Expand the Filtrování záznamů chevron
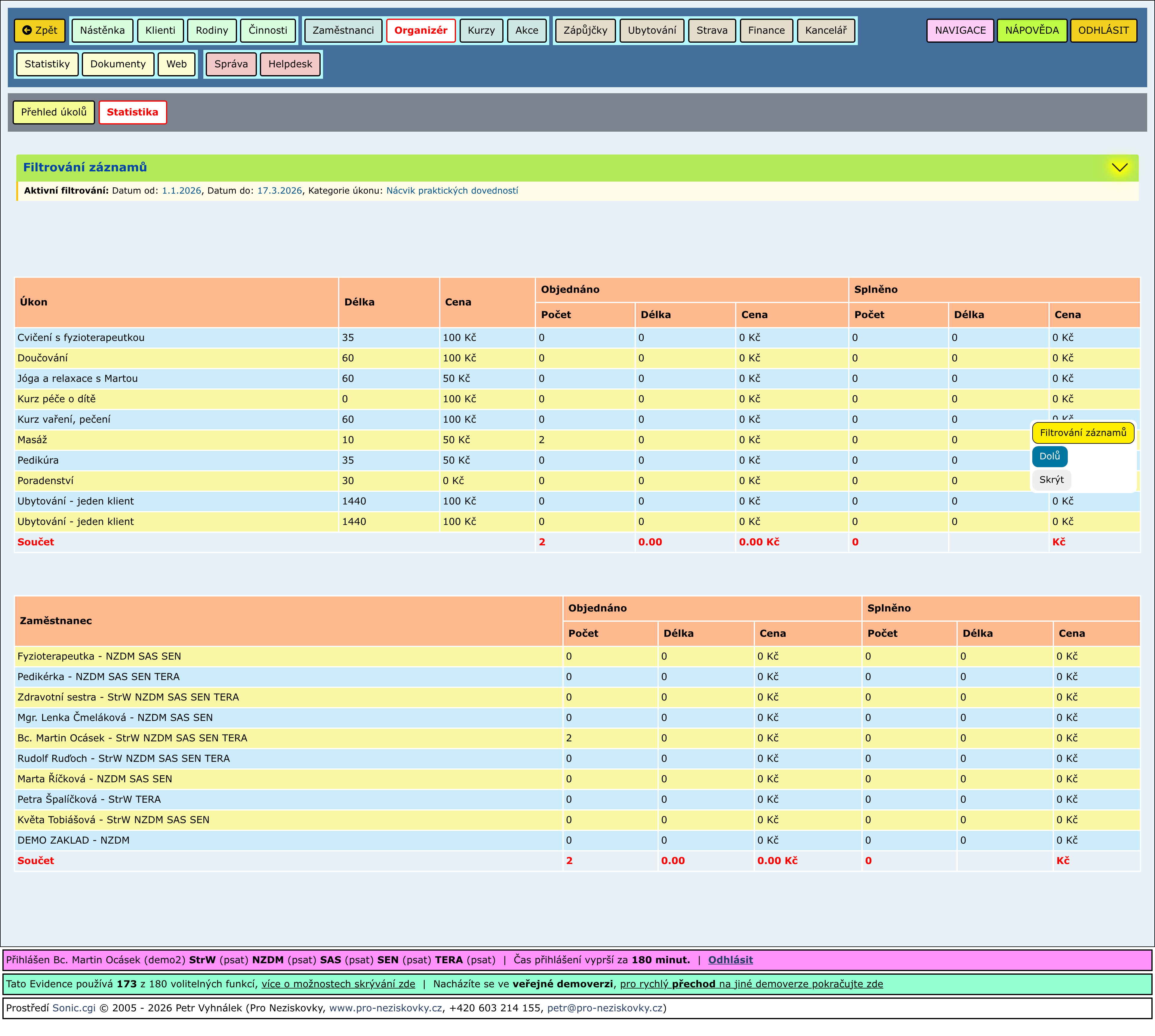This screenshot has width=1155, height=1036. tap(1119, 167)
